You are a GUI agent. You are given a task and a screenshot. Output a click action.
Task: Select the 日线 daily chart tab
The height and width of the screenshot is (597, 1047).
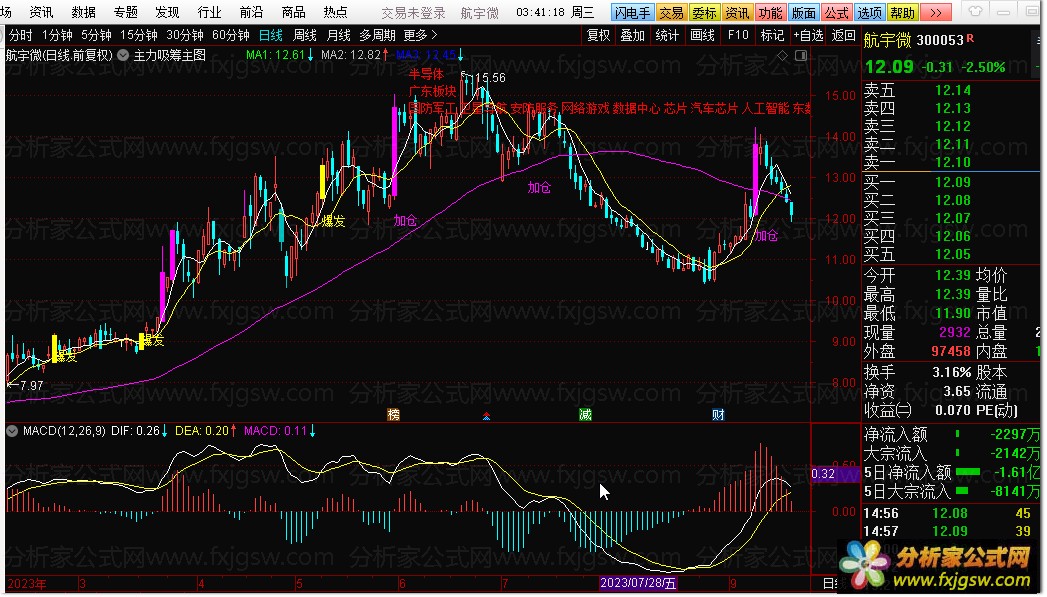click(270, 35)
